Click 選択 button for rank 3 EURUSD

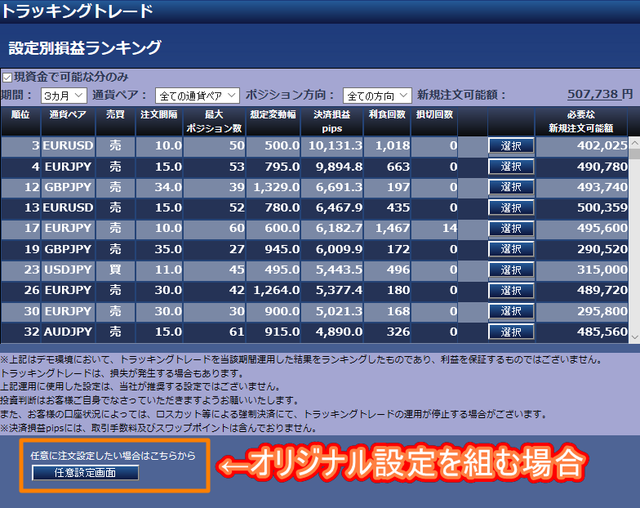(x=511, y=146)
